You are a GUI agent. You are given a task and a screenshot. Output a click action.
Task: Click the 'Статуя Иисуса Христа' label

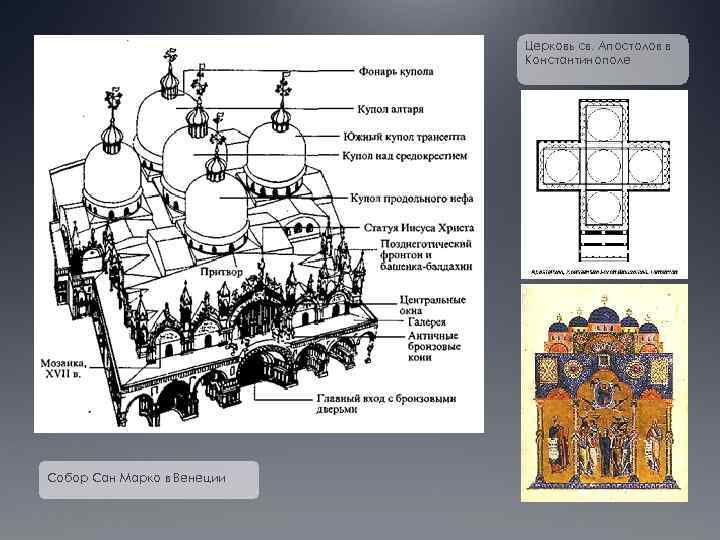[419, 228]
